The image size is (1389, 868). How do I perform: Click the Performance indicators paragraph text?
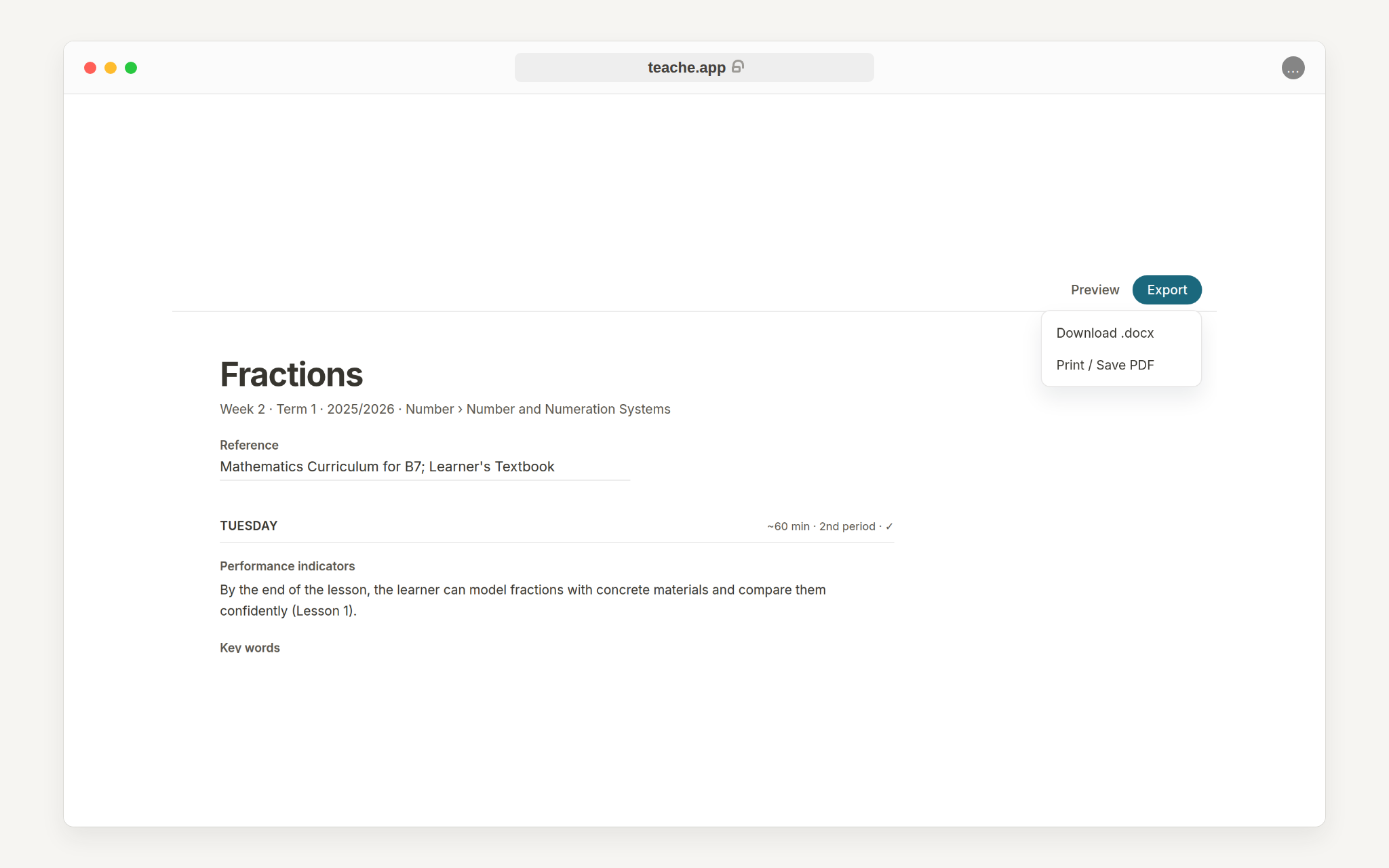tap(523, 600)
